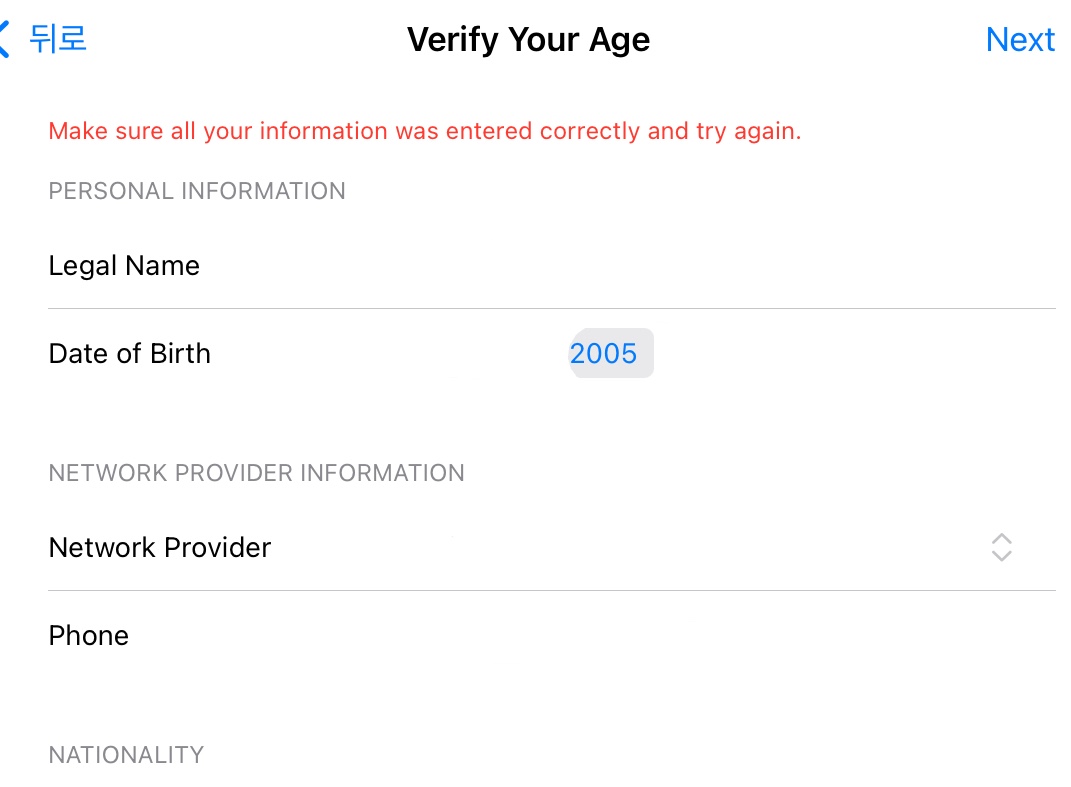Viewport: 1071px width, 787px height.
Task: Expand the Network Provider up-down chevron
Action: (1001, 547)
